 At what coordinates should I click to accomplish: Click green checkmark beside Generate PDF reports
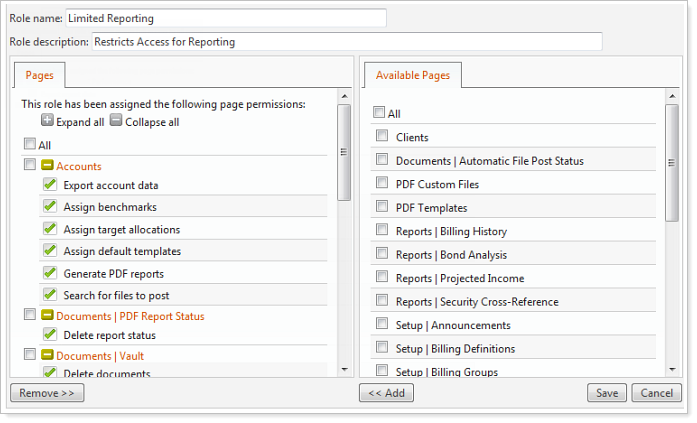pos(49,273)
